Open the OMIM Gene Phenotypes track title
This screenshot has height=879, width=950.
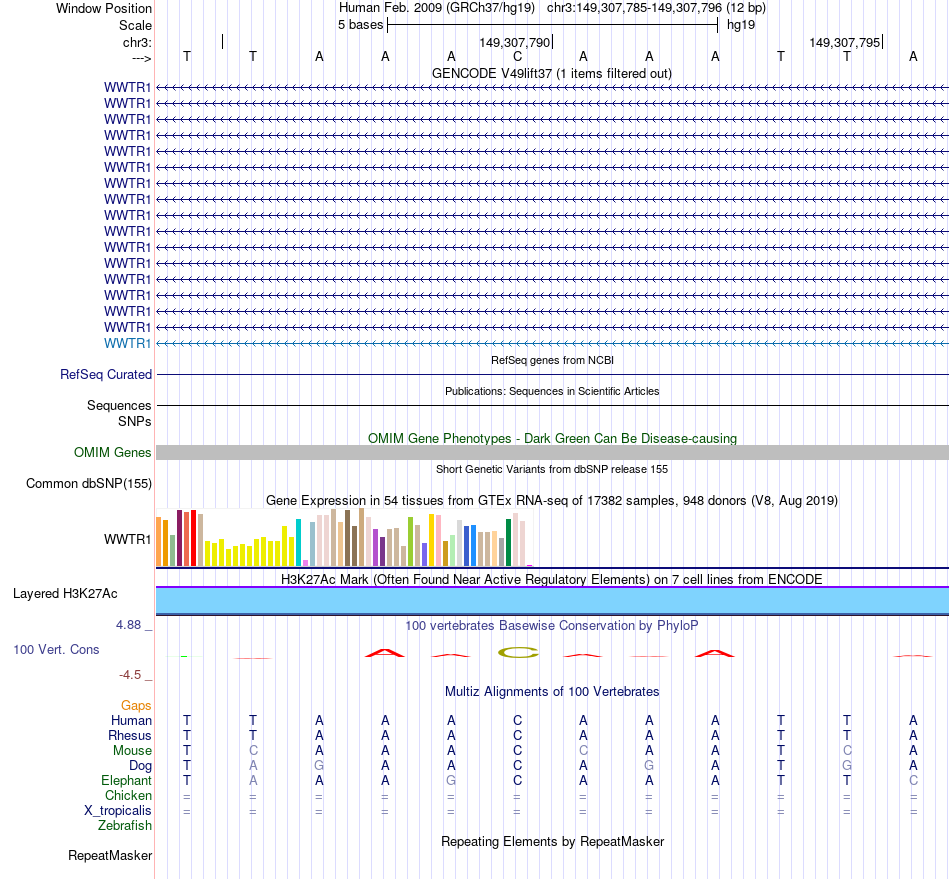click(x=552, y=438)
